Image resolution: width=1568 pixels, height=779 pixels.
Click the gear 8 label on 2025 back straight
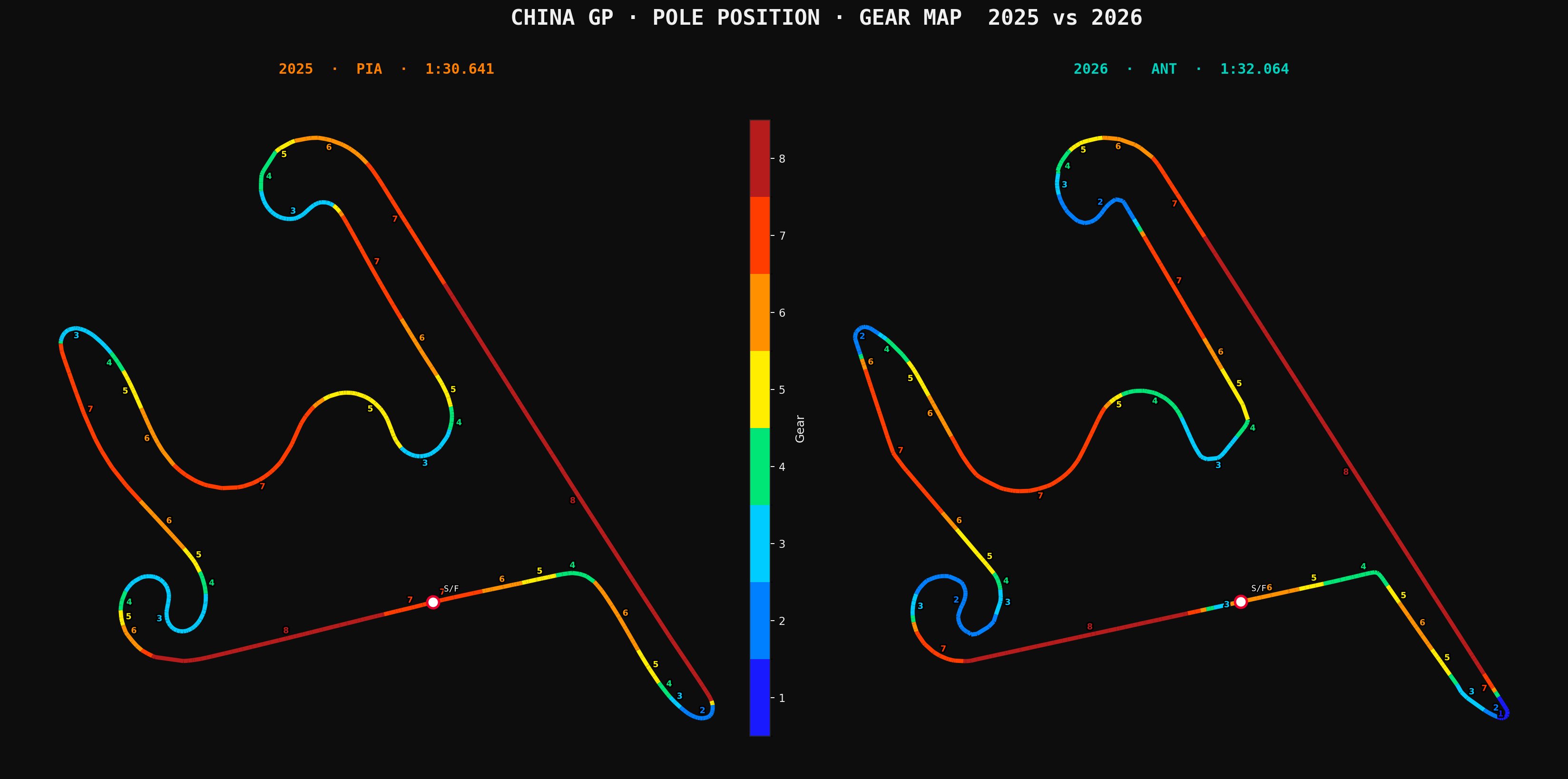click(x=572, y=500)
